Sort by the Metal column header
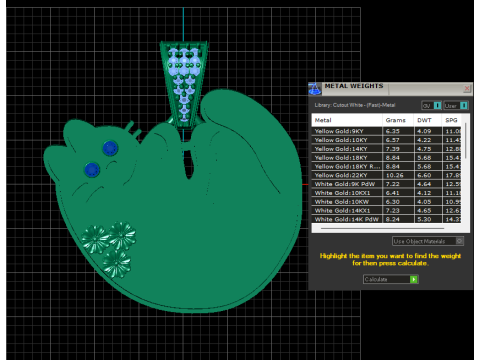 (347, 120)
